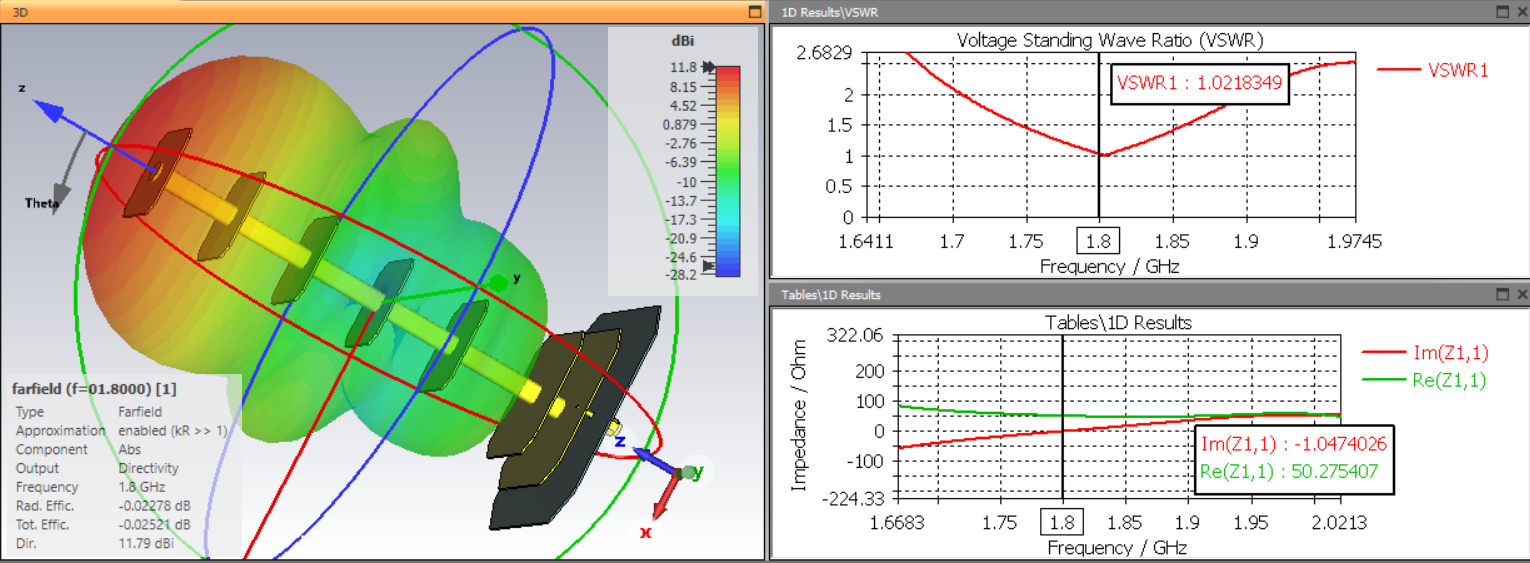Activate the 1D Results\VSWR title bar
Image resolution: width=1530 pixels, height=563 pixels.
[x=1150, y=12]
